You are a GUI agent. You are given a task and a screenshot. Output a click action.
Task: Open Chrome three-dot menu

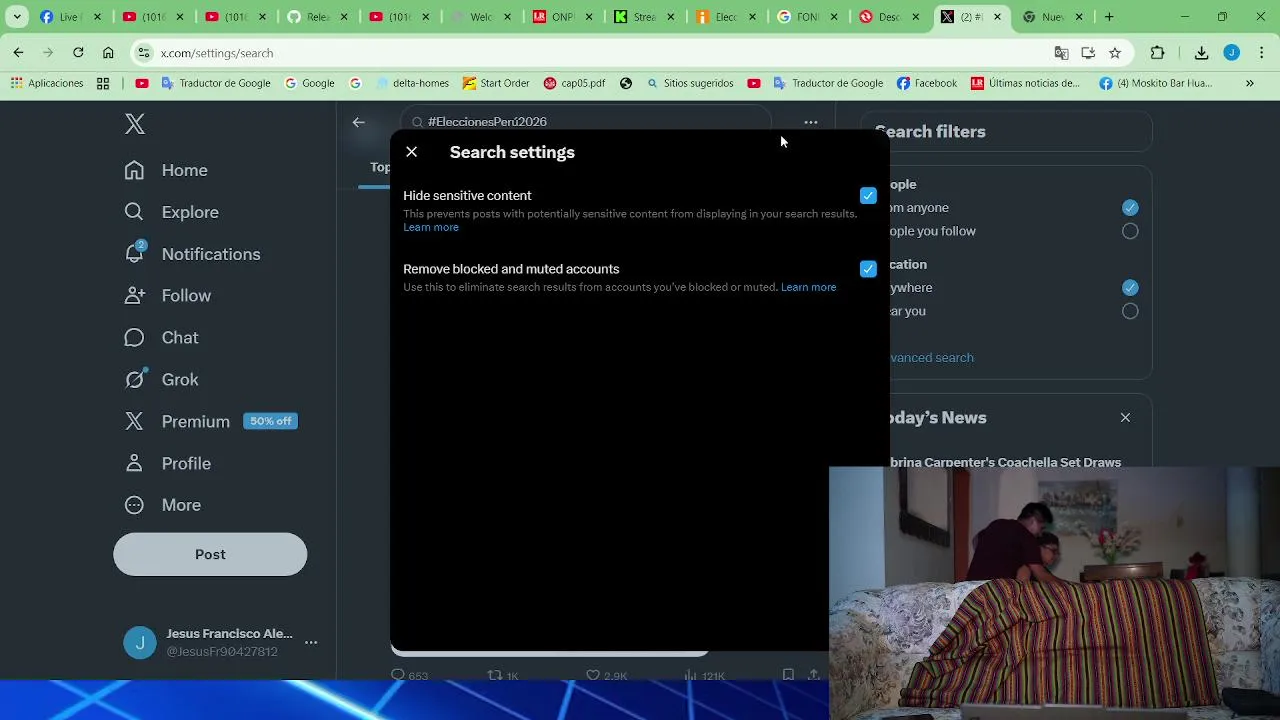(1262, 53)
